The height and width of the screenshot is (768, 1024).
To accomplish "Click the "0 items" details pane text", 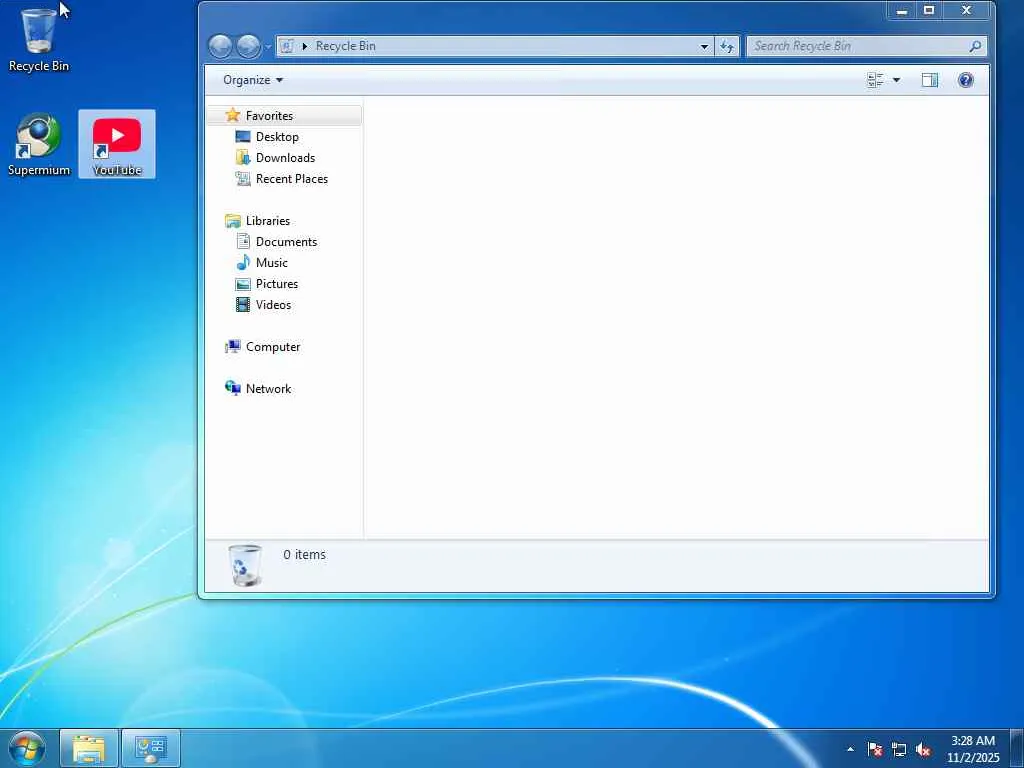I will pyautogui.click(x=304, y=554).
